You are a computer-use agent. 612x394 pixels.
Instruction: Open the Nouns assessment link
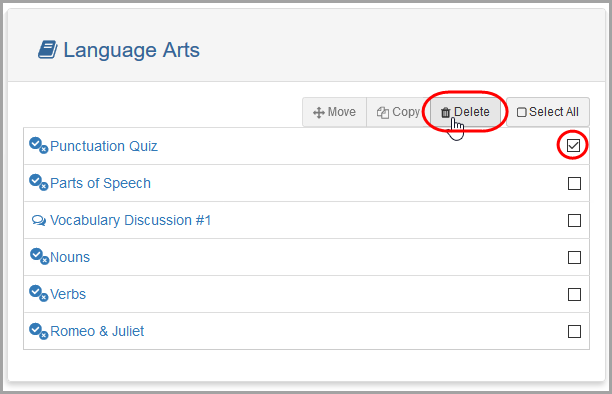pos(70,257)
